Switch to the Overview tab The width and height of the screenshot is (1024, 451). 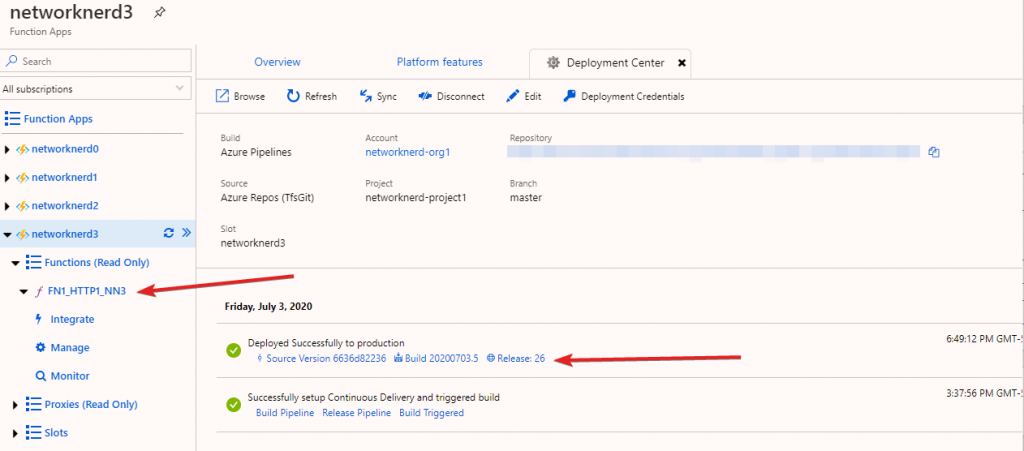coord(278,62)
